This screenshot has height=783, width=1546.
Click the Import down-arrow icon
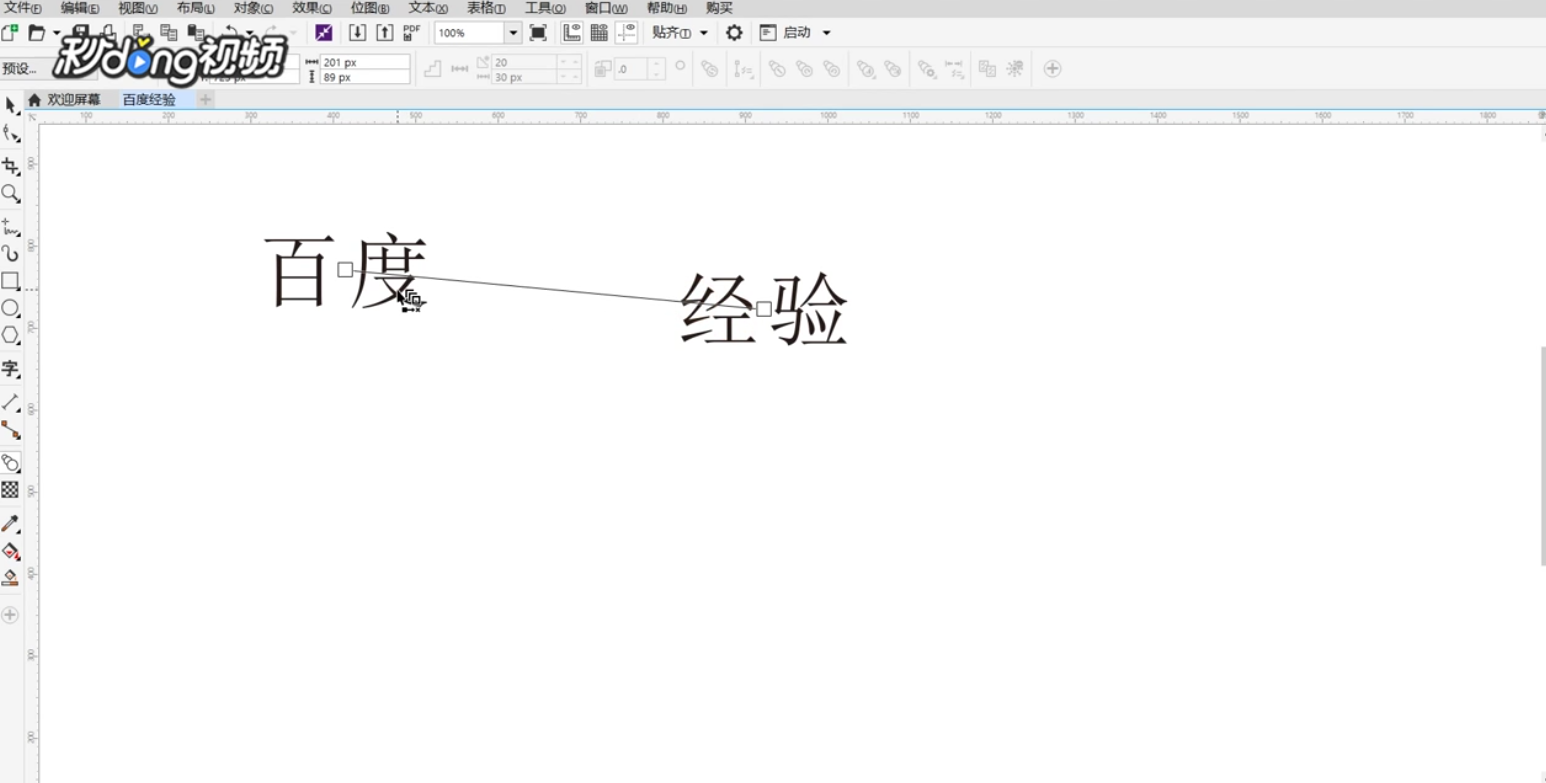(x=358, y=32)
